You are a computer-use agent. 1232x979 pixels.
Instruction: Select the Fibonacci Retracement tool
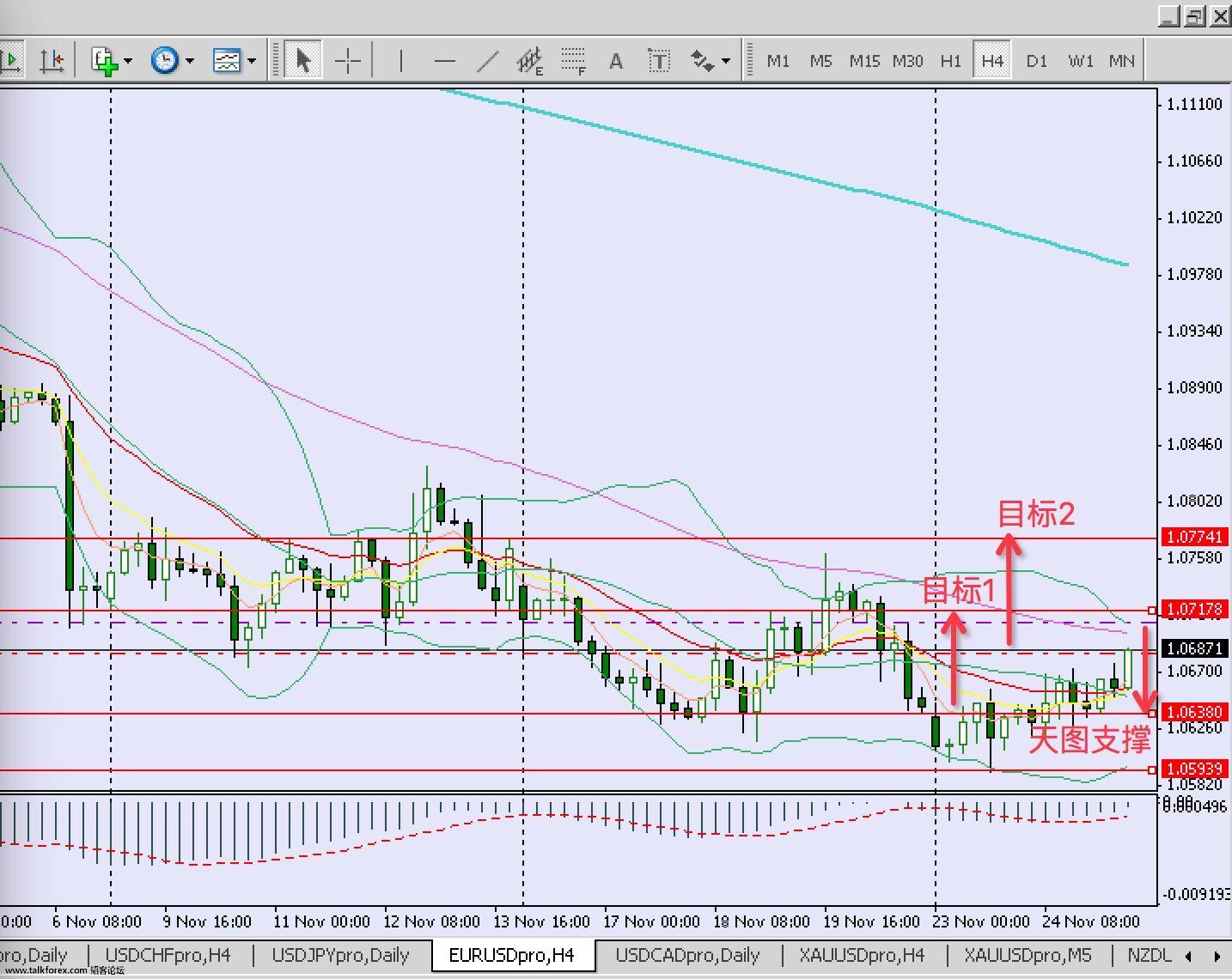tap(573, 61)
